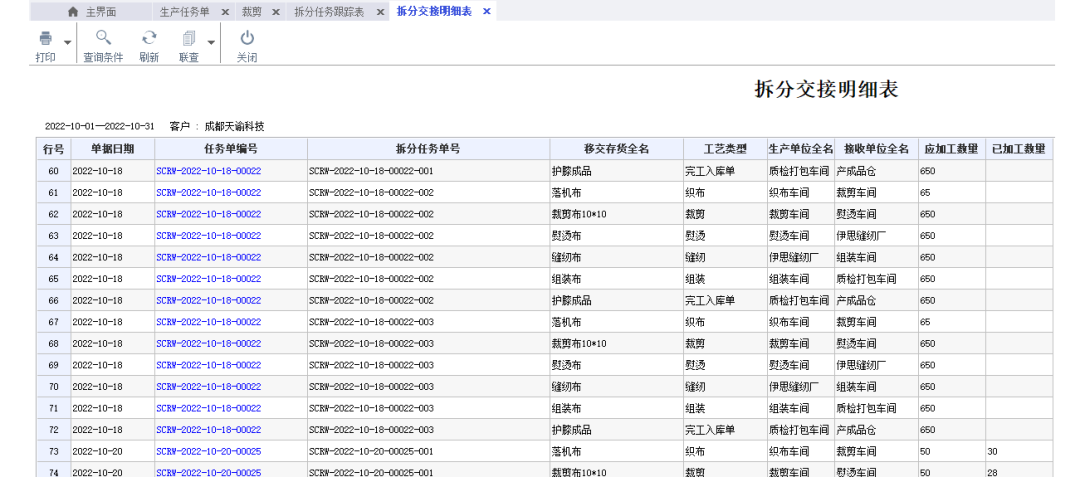Open task link in row 60
Screen dimensions: 1080x477
click(x=209, y=171)
